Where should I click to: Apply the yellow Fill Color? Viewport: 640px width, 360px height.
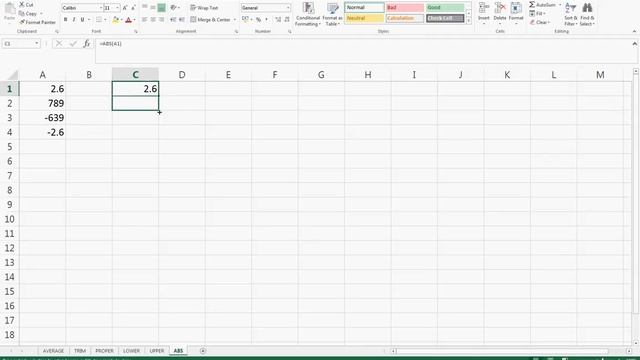(116, 20)
